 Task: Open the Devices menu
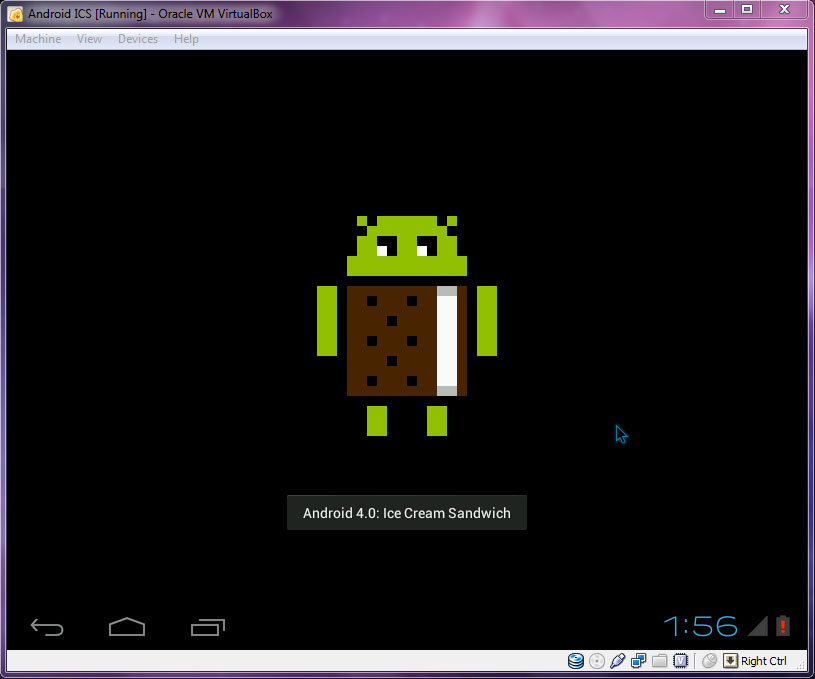137,39
